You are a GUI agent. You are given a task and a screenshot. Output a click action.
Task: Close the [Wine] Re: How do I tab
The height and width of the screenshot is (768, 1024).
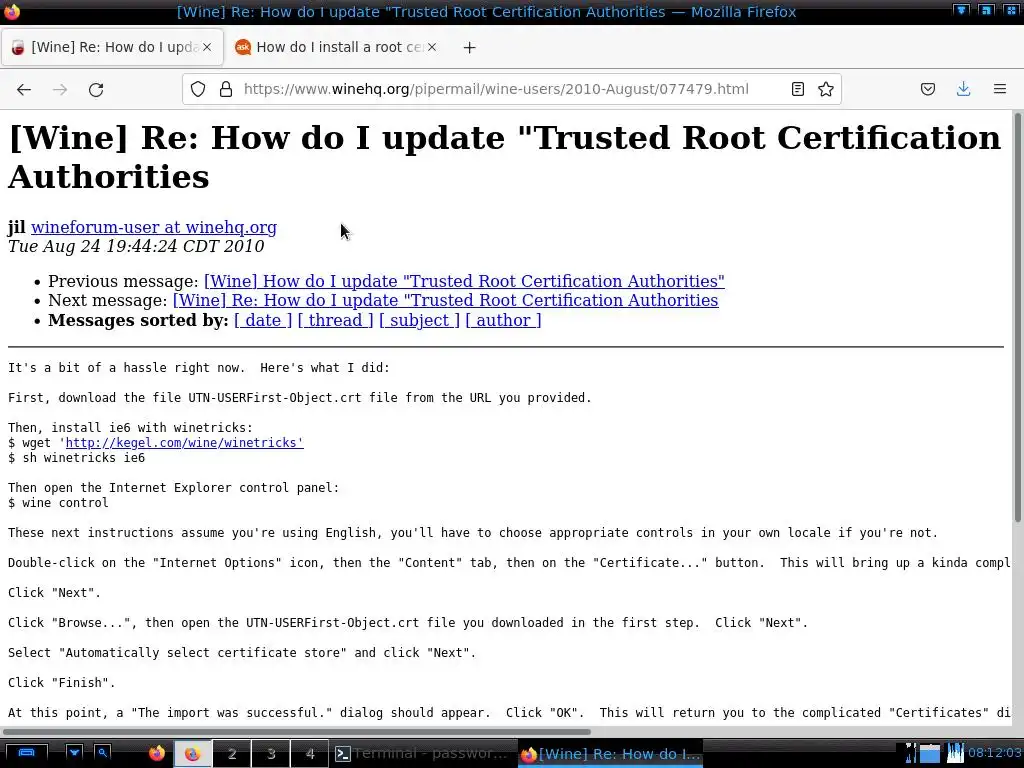[207, 47]
